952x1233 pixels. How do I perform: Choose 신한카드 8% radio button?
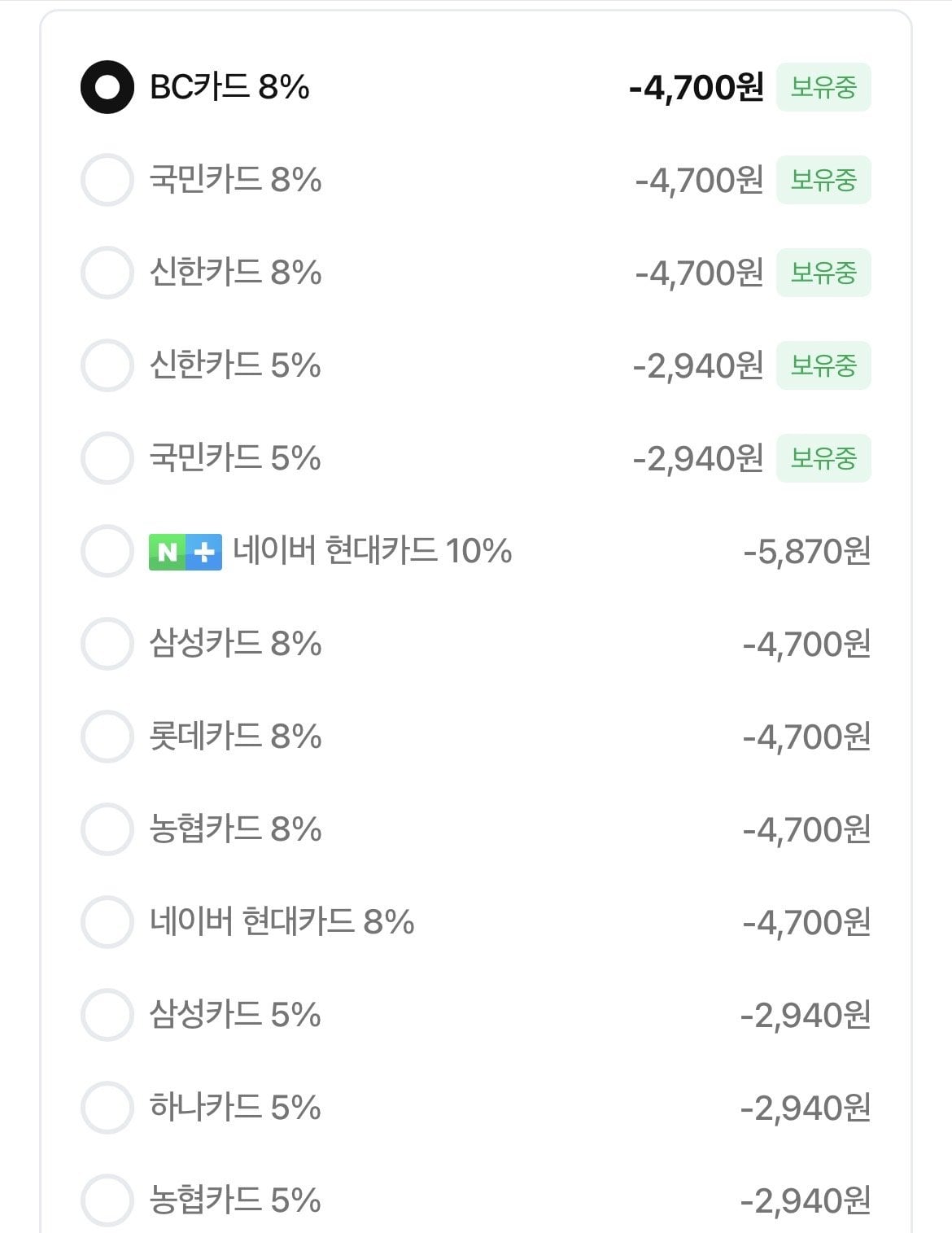point(107,273)
